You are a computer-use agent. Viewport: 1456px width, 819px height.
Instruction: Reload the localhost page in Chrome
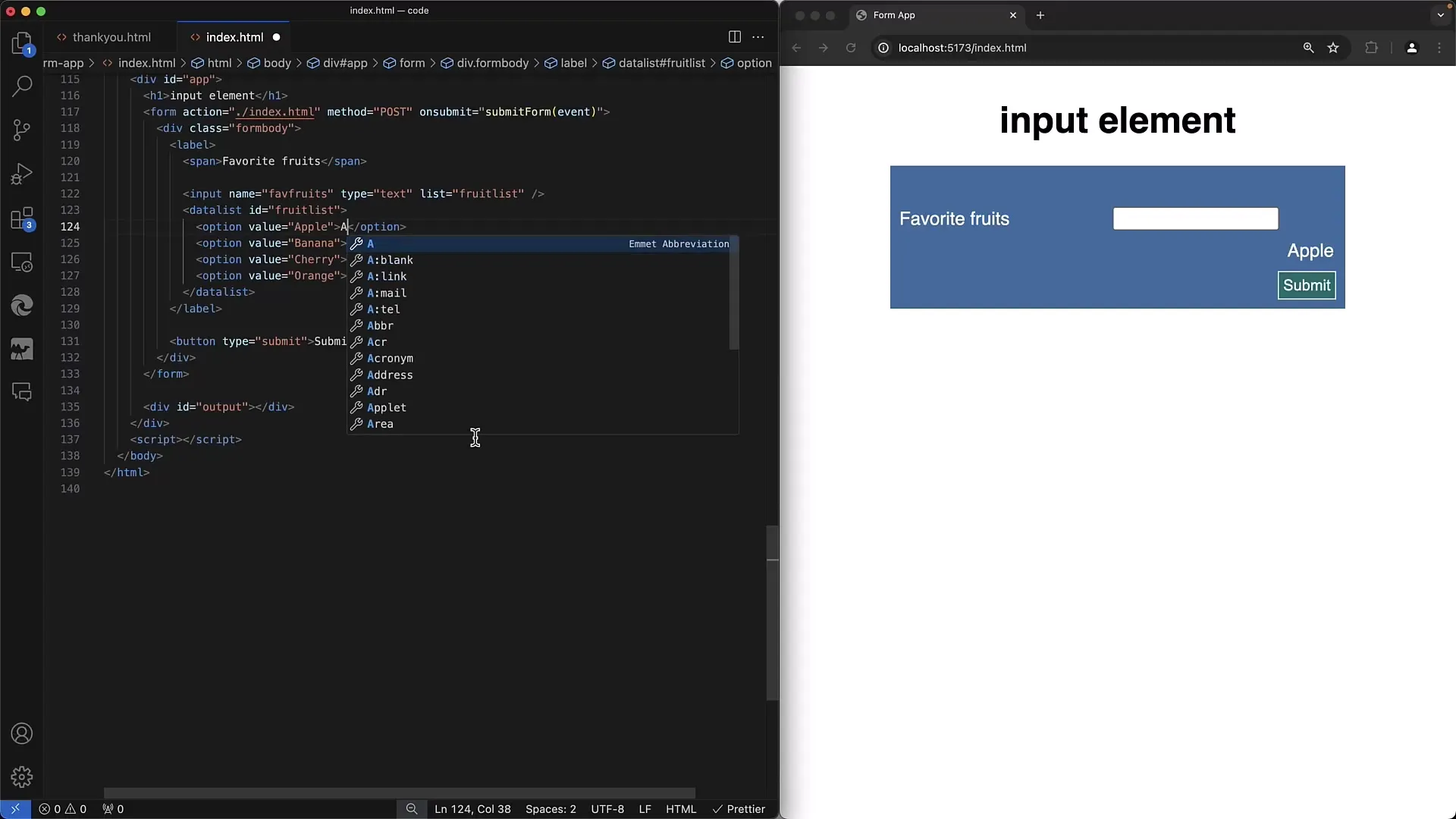[x=851, y=48]
